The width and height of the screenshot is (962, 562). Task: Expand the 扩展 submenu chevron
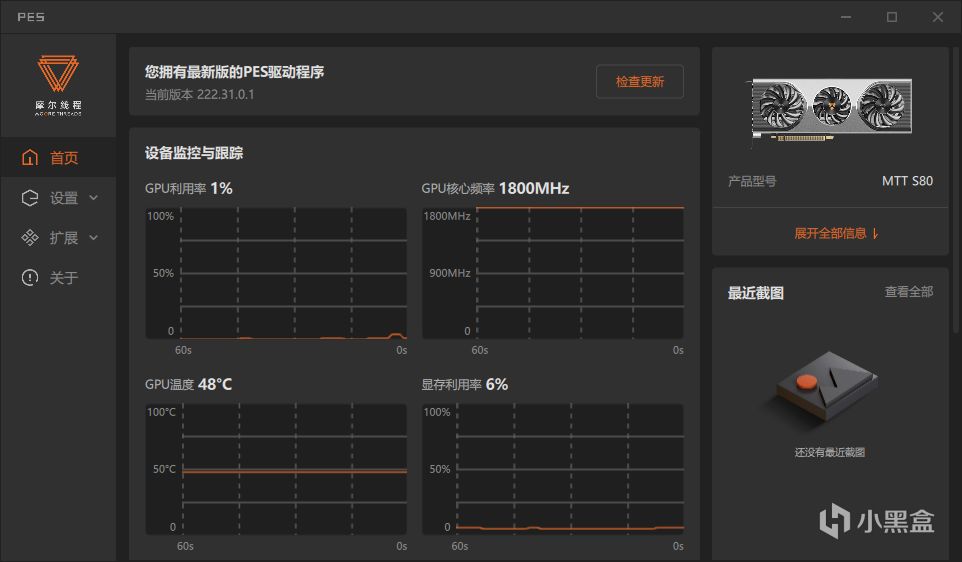coord(93,237)
